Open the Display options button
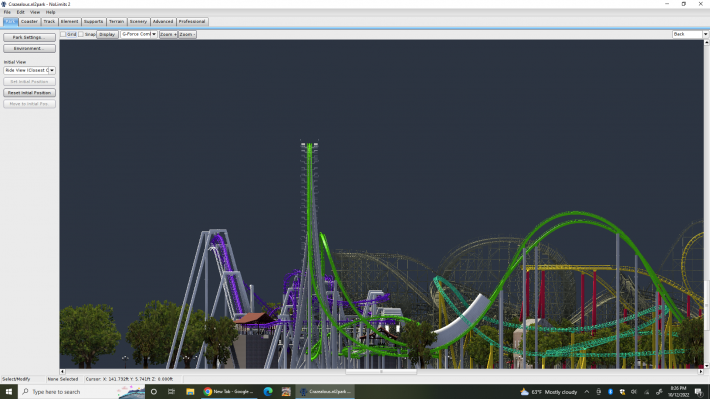Viewport: 710px width, 399px height. tap(107, 34)
